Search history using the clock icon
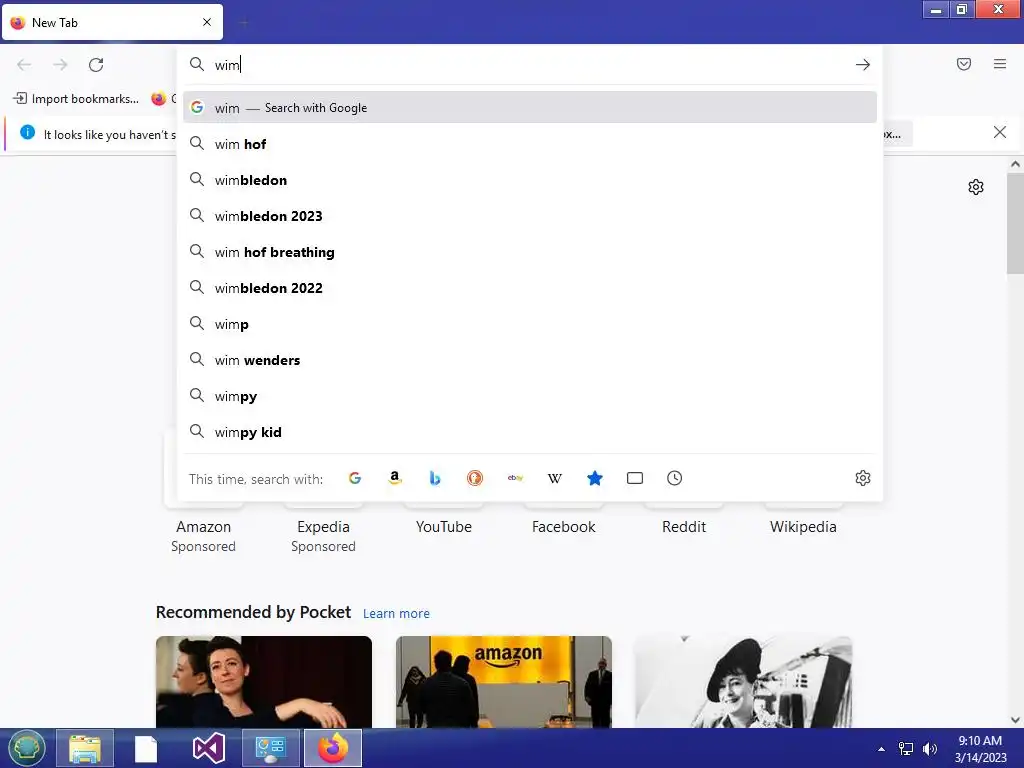The image size is (1024, 768). [x=675, y=478]
